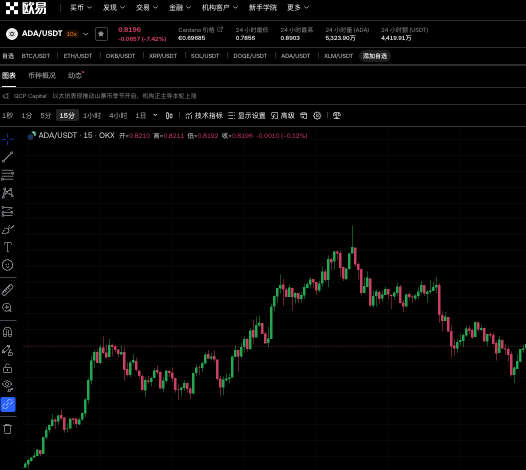Switch to the 币种概况 tab
The height and width of the screenshot is (470, 526).
tap(42, 76)
